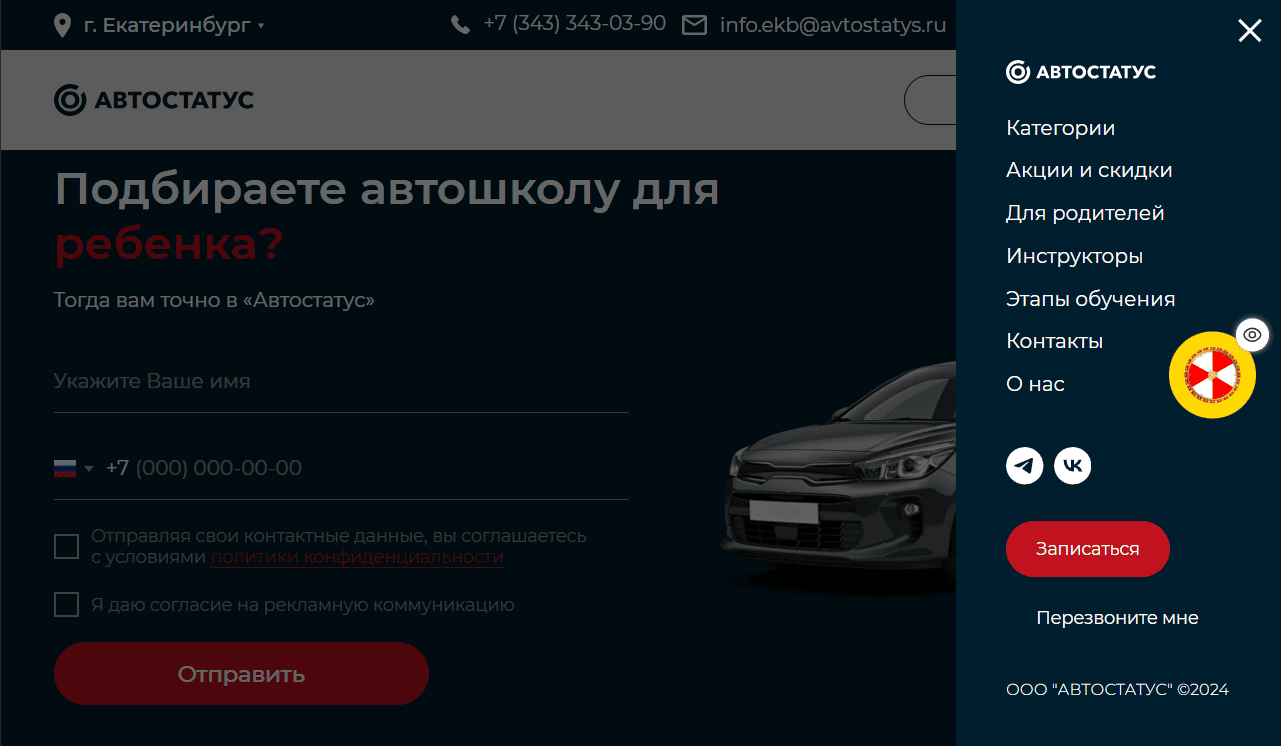Viewport: 1281px width, 746px height.
Task: Check the privacy policy consent checkbox
Action: click(x=66, y=547)
